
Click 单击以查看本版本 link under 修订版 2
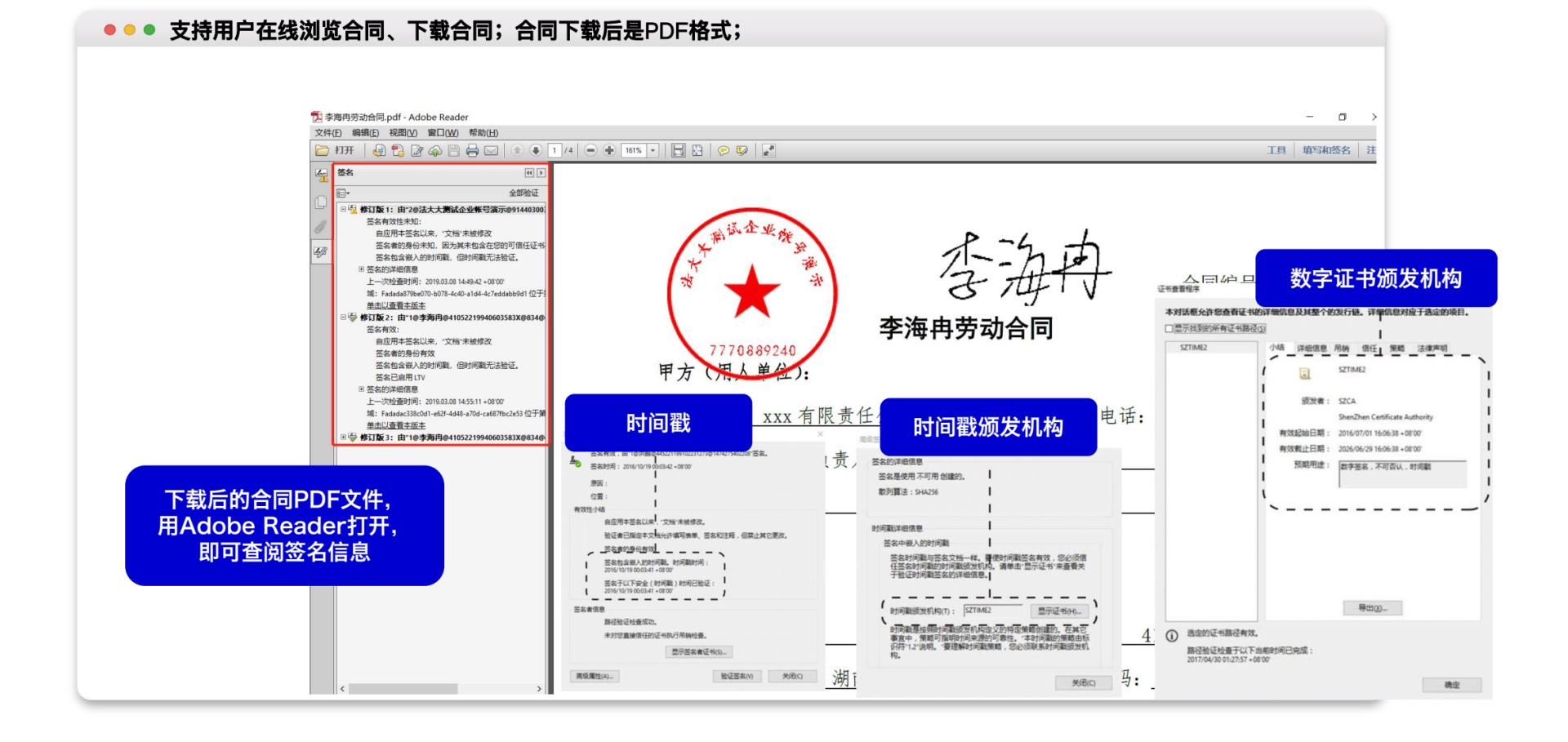pyautogui.click(x=395, y=425)
